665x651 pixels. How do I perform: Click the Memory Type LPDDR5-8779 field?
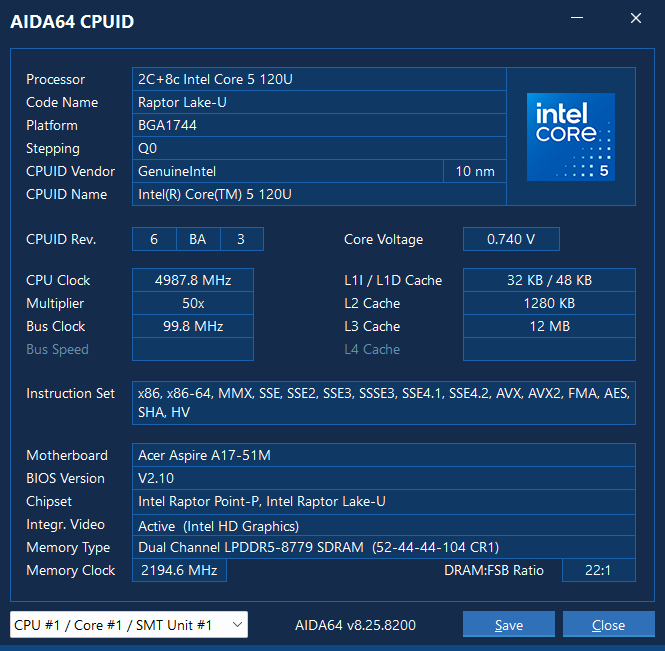pos(383,547)
